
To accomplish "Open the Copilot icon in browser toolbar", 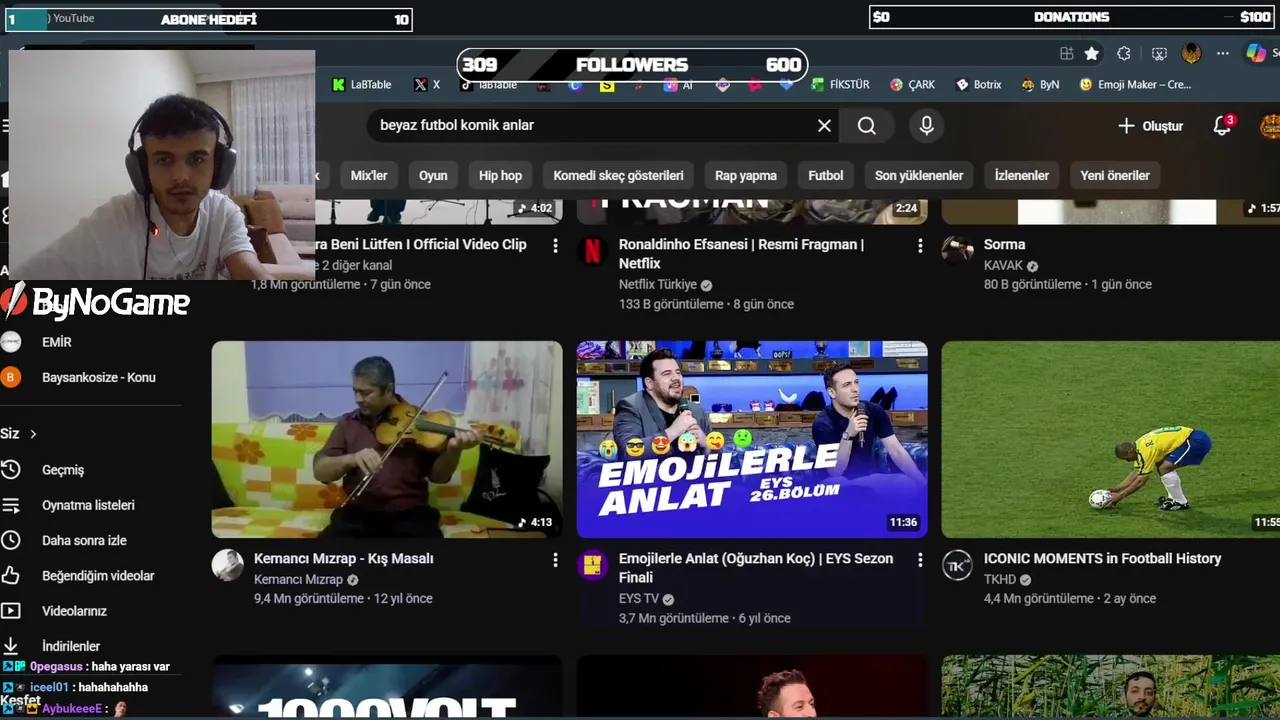I will [x=1256, y=53].
